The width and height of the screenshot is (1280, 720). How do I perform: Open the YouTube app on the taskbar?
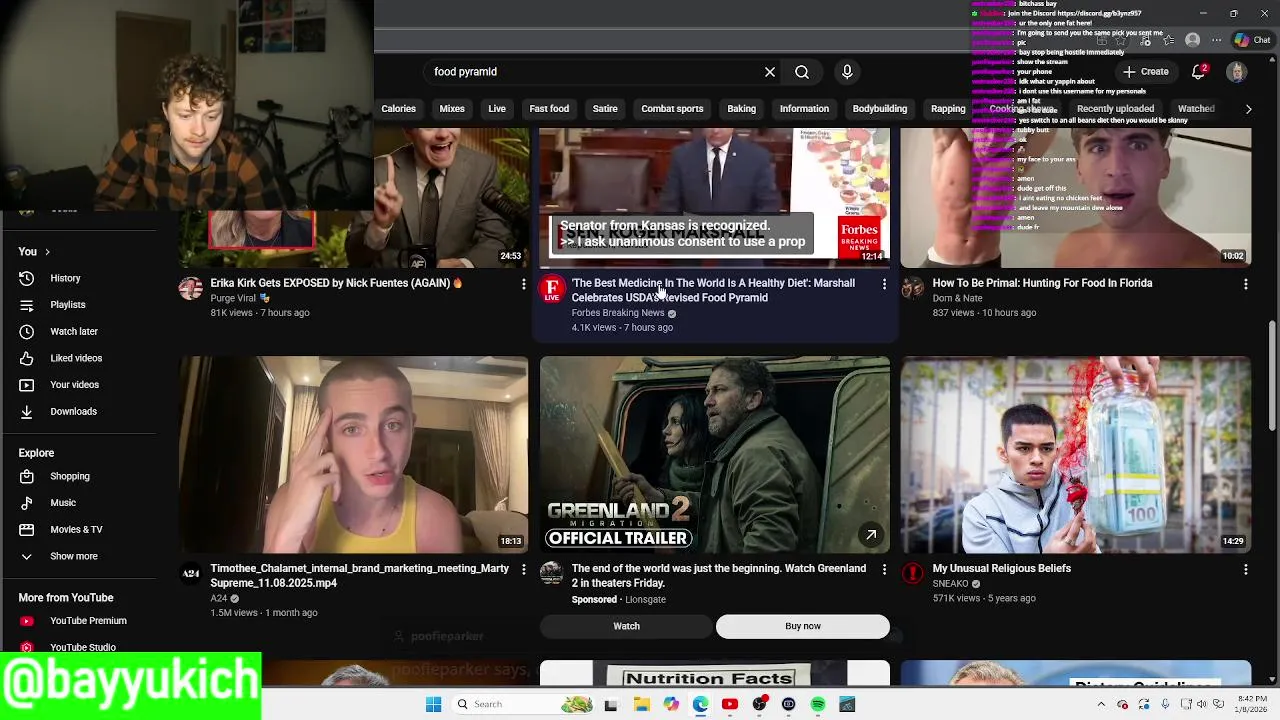pyautogui.click(x=730, y=704)
